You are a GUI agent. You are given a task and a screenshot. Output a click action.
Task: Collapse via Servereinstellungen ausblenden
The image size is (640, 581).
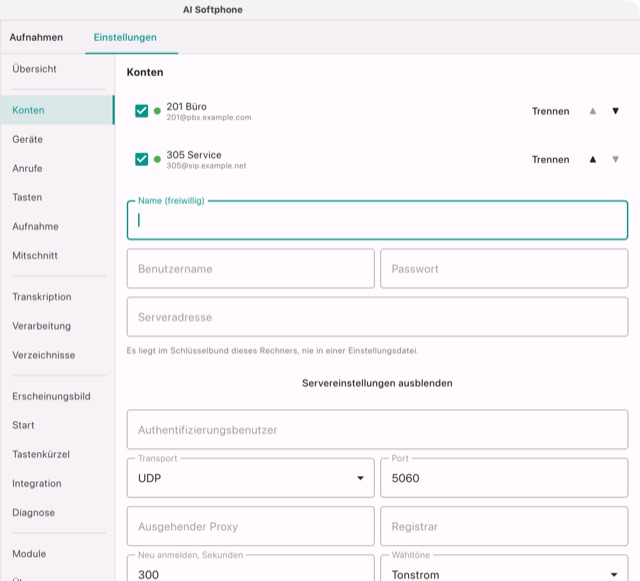(377, 383)
